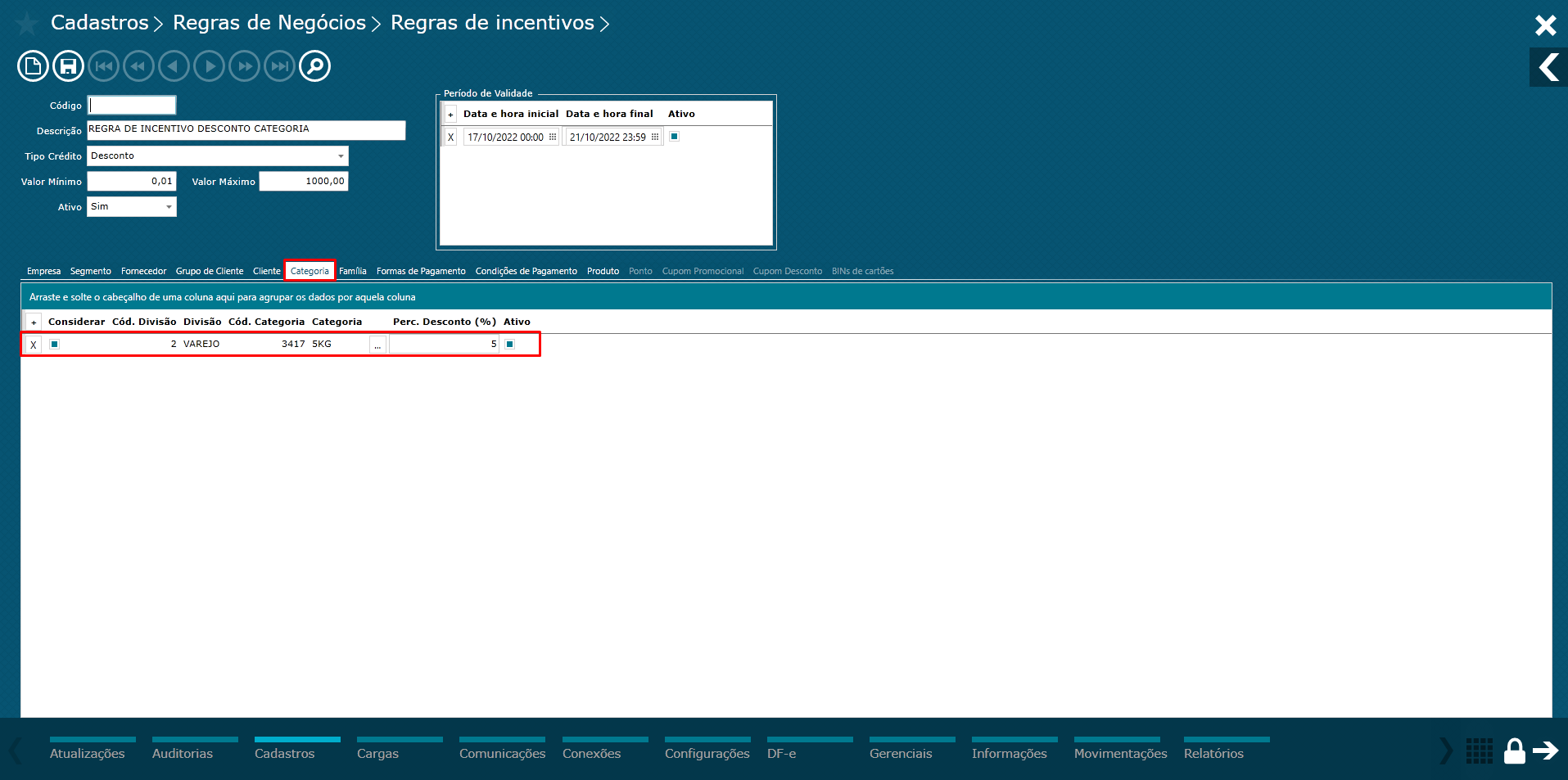Create a new record with the document icon
The height and width of the screenshot is (780, 1568).
(x=33, y=66)
